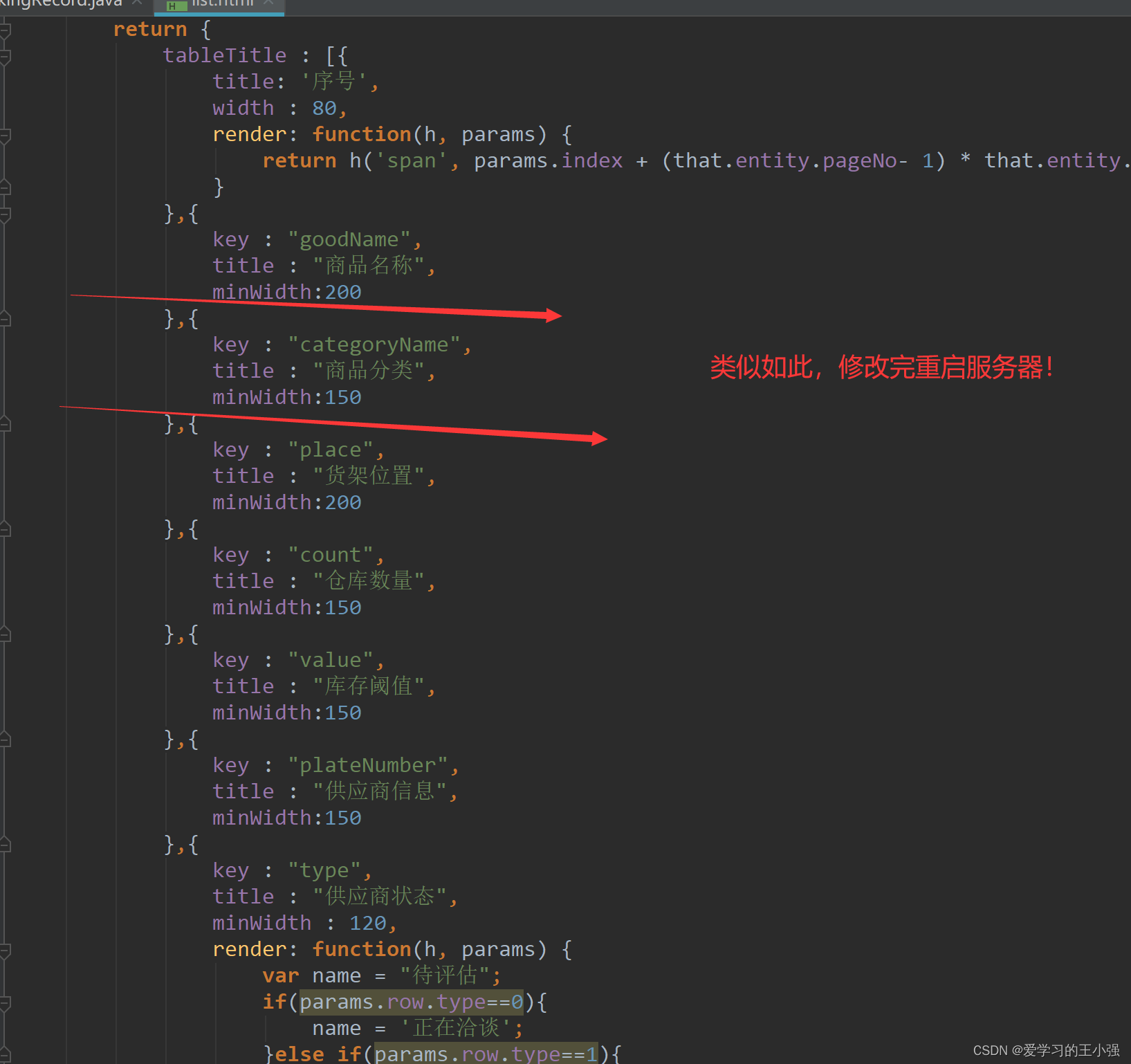Click the 'var' keyword before name

pyautogui.click(x=280, y=975)
